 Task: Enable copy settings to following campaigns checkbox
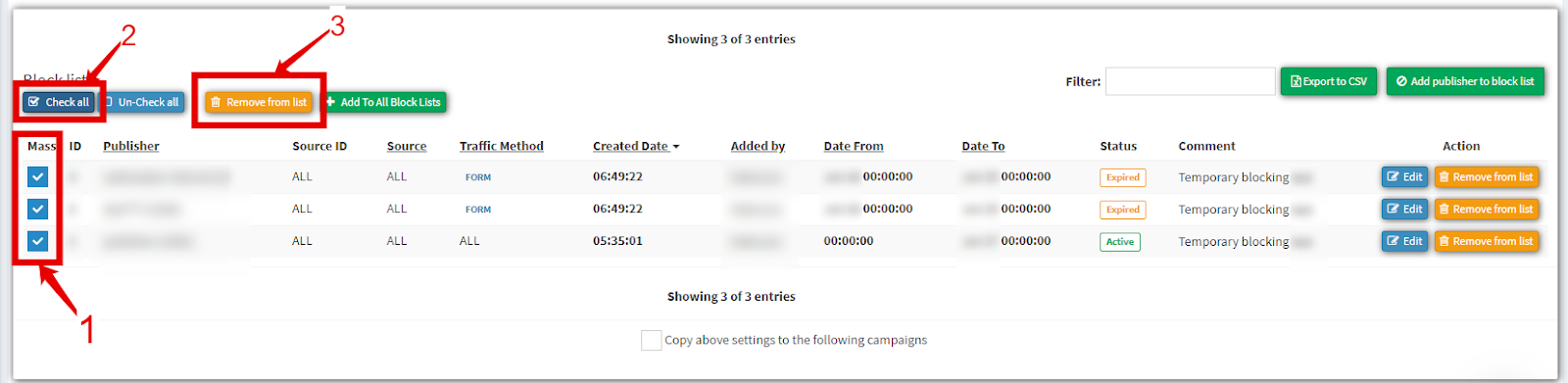(x=651, y=340)
